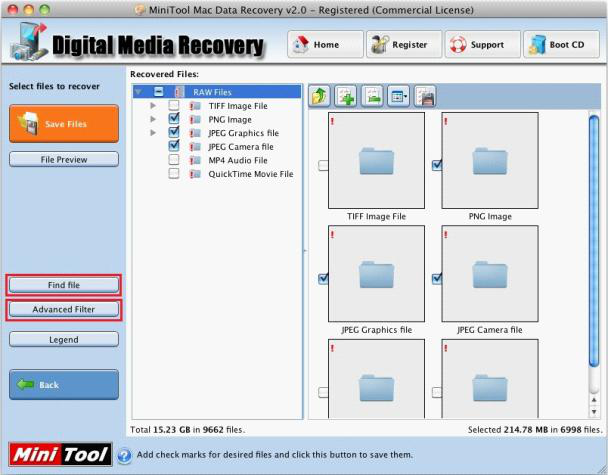Image resolution: width=608 pixels, height=475 pixels.
Task: Click the scrollbar down arrow
Action: tap(594, 412)
